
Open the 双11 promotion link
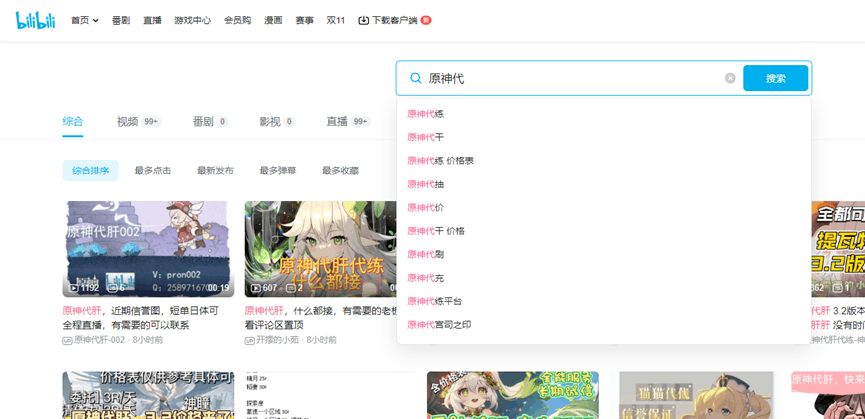[x=335, y=20]
